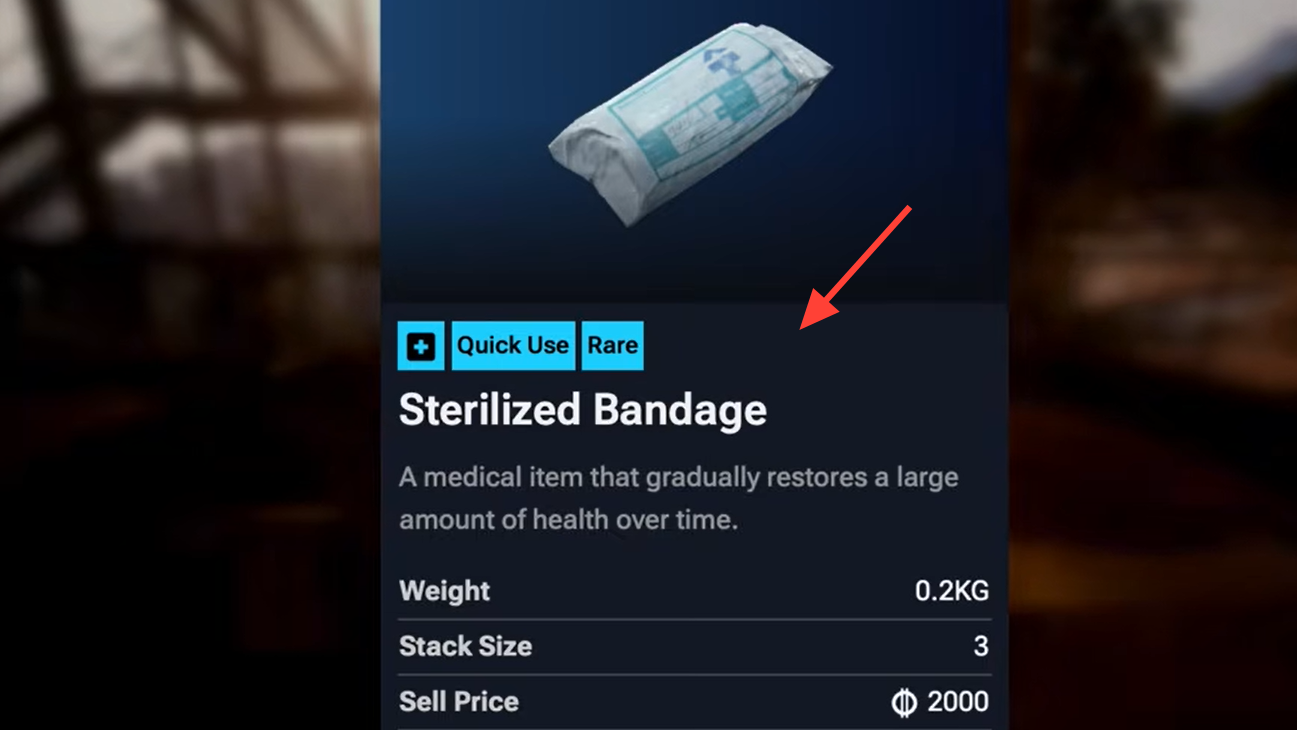Click the Sterilized Bandage title

tap(583, 410)
